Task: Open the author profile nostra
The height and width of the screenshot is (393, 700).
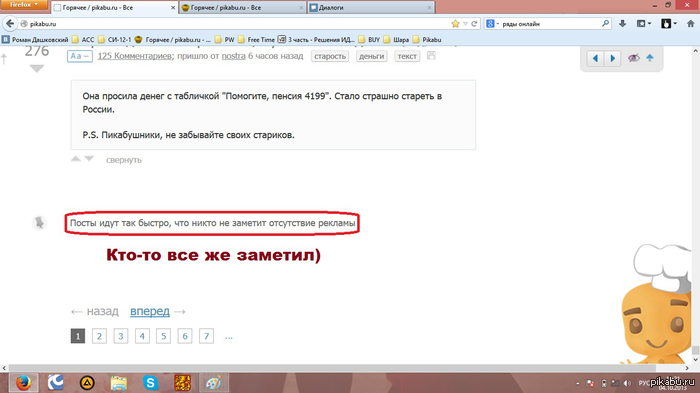Action: coord(233,56)
